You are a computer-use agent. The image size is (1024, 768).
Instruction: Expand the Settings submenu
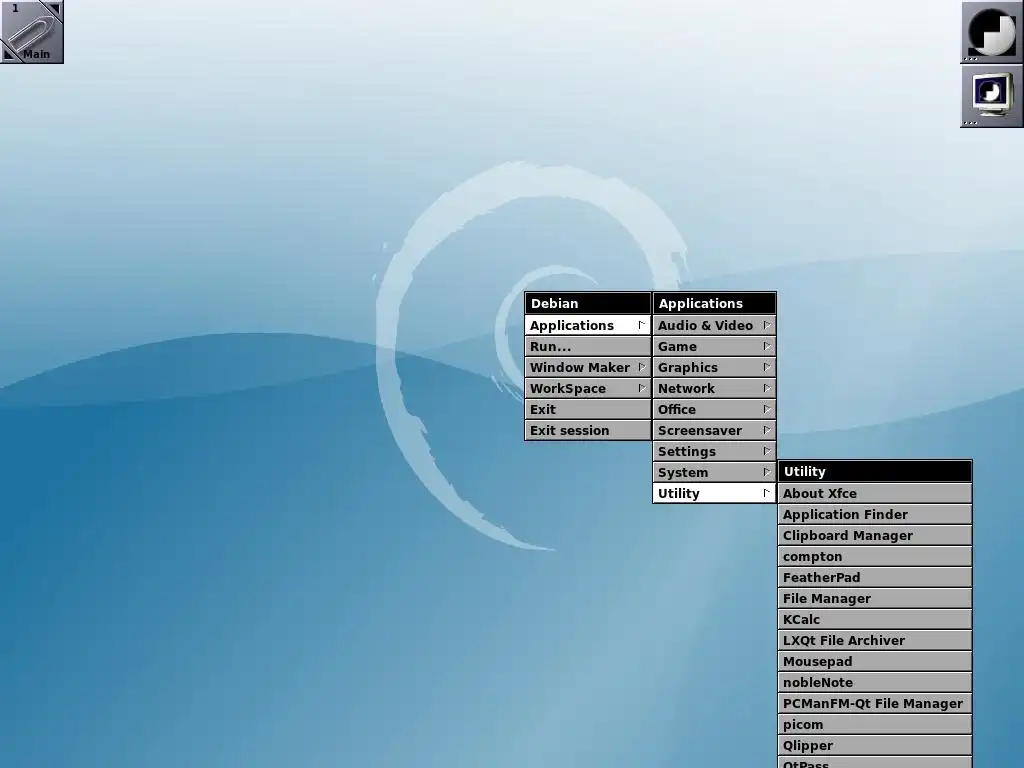point(714,451)
